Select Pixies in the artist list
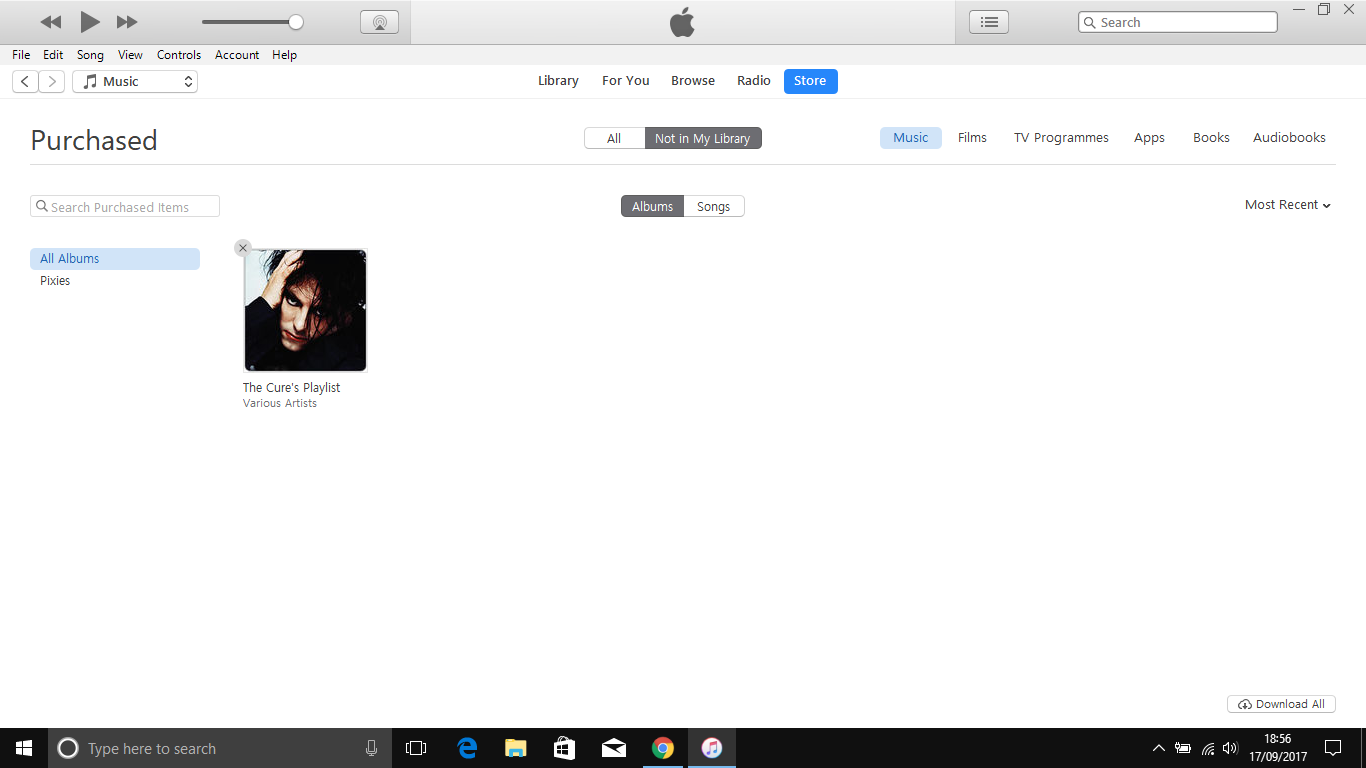This screenshot has width=1366, height=768. point(55,281)
